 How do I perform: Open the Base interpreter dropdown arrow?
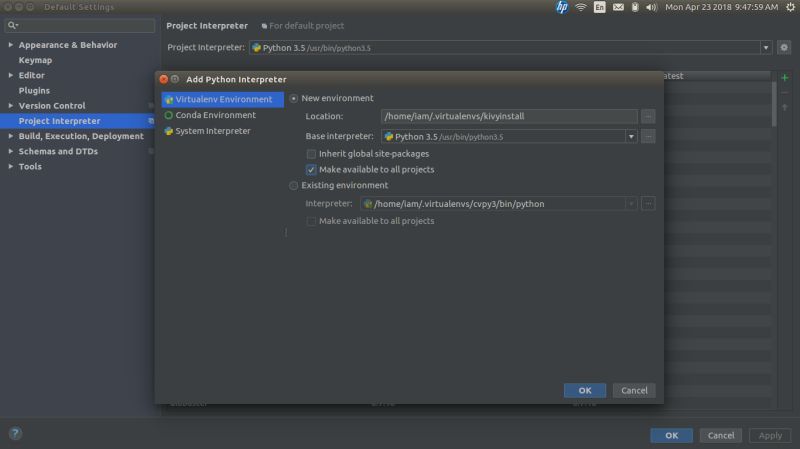[631, 137]
